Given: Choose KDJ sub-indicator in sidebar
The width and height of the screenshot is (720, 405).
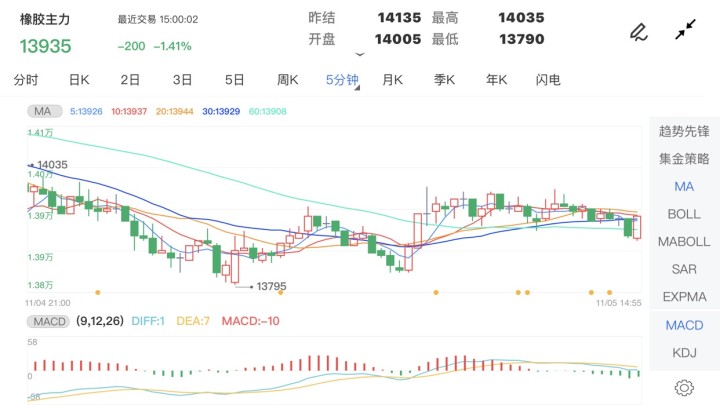Looking at the screenshot, I should [684, 353].
